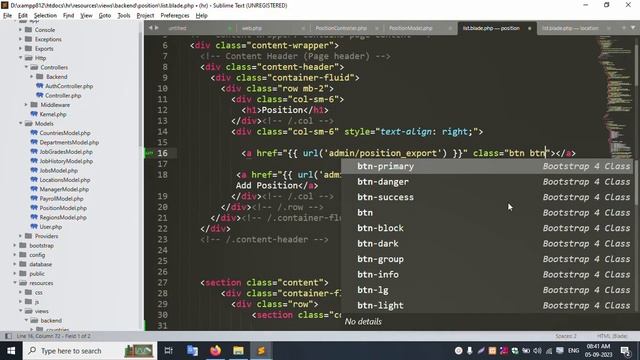This screenshot has height=360, width=640.
Task: Click the LocationsModel.php file icon
Action: coord(34,180)
